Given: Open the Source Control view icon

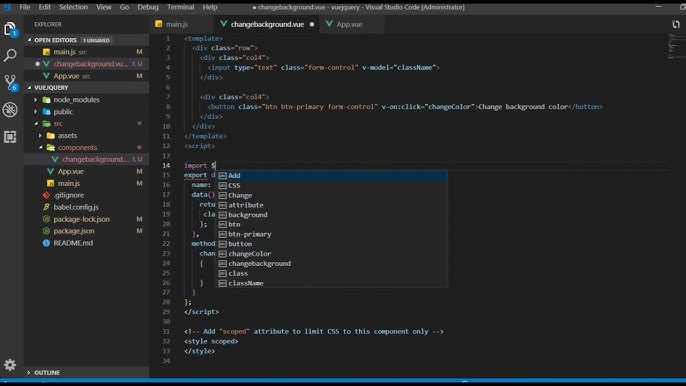Looking at the screenshot, I should point(10,82).
